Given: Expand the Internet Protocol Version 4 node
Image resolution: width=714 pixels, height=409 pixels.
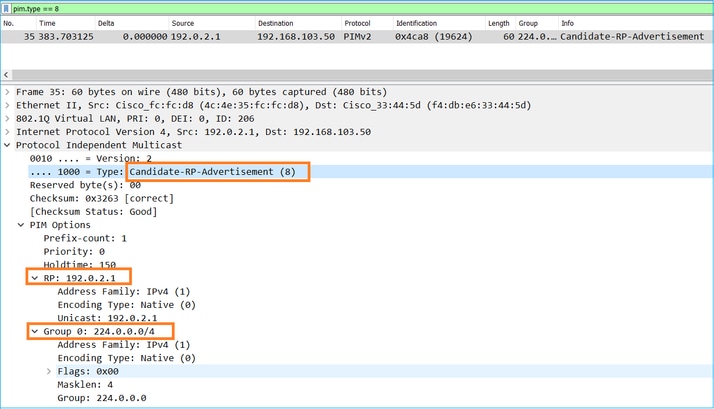Looking at the screenshot, I should tap(7, 132).
